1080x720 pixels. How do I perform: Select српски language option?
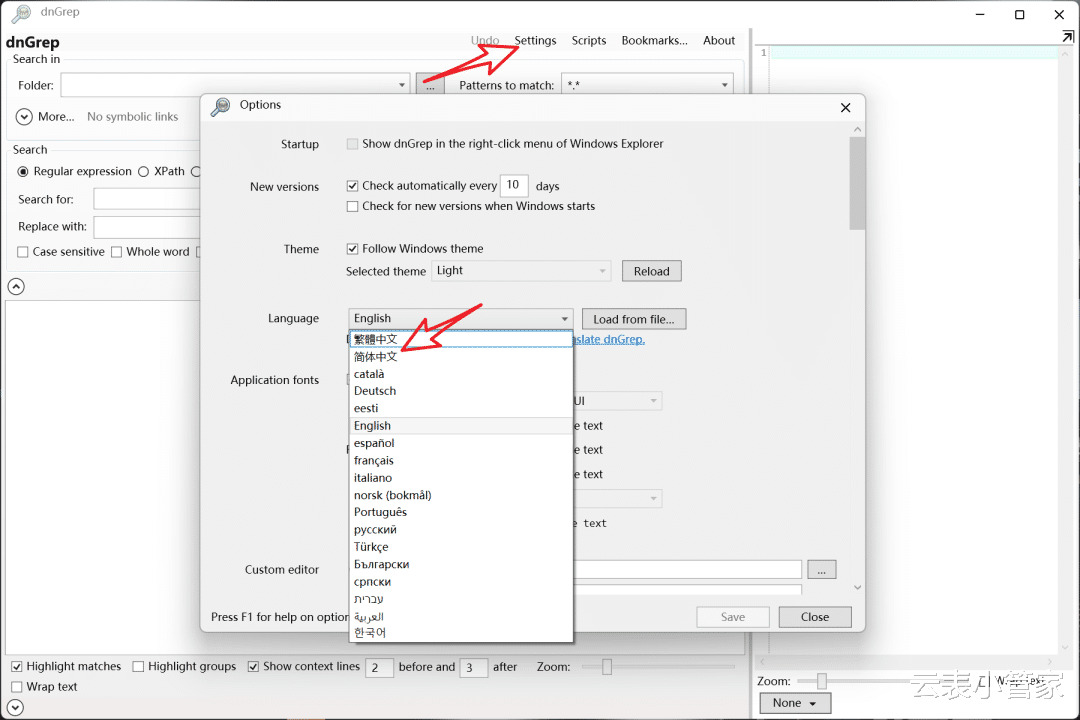click(x=461, y=582)
